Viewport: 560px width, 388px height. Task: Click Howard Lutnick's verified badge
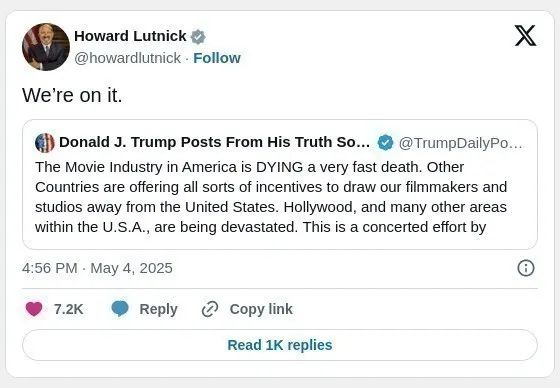[x=198, y=37]
